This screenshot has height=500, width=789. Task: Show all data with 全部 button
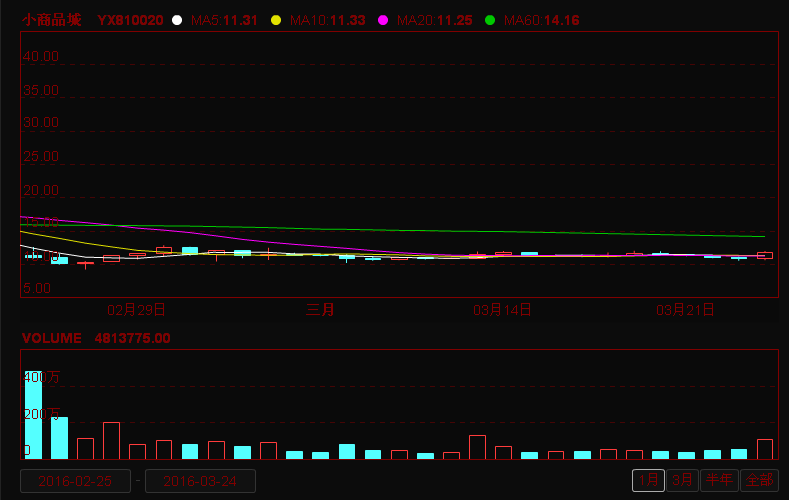point(758,481)
